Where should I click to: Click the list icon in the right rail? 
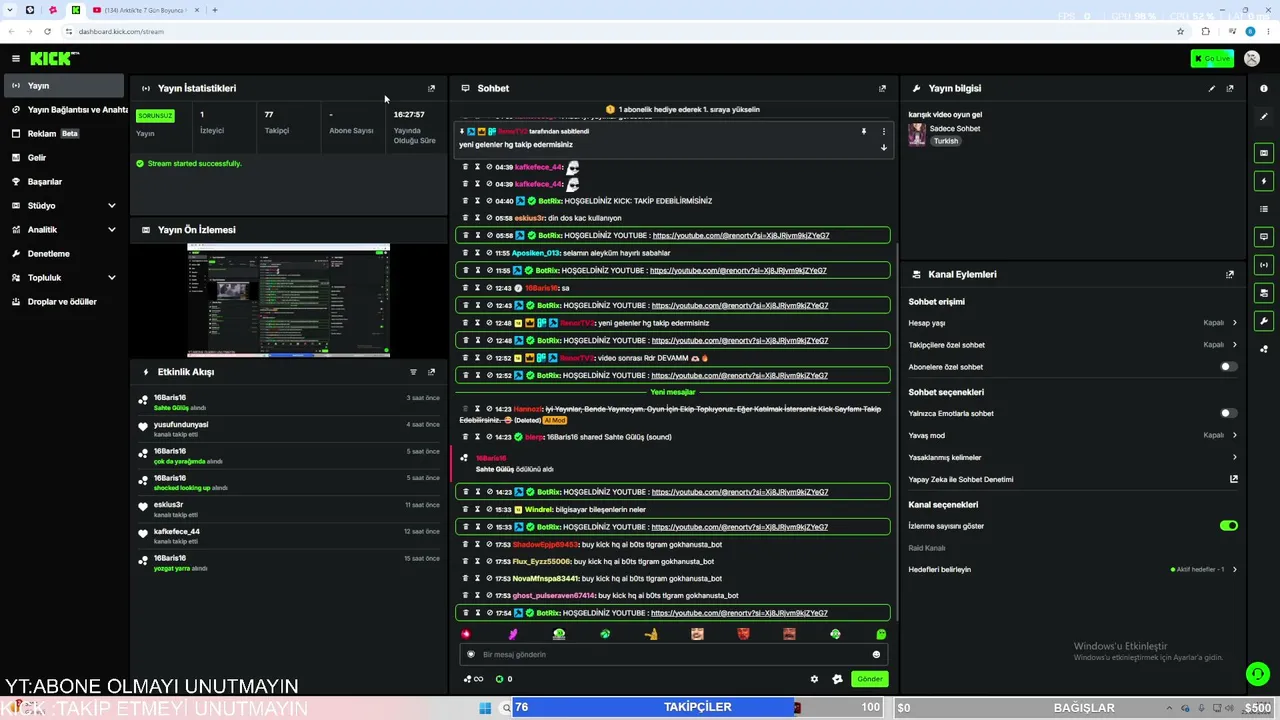[x=1264, y=209]
